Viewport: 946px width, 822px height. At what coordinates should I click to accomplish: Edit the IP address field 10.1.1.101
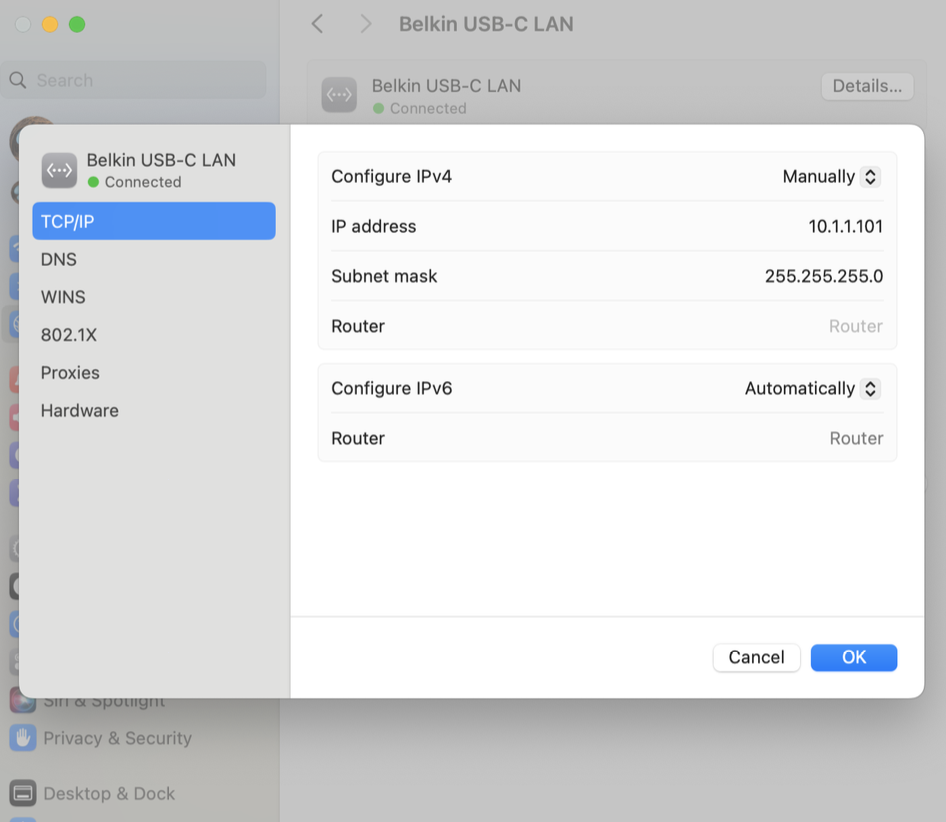(x=845, y=226)
